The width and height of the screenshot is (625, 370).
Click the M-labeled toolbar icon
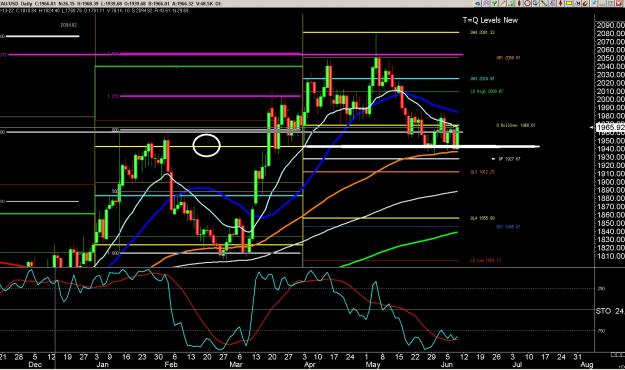coord(578,3)
